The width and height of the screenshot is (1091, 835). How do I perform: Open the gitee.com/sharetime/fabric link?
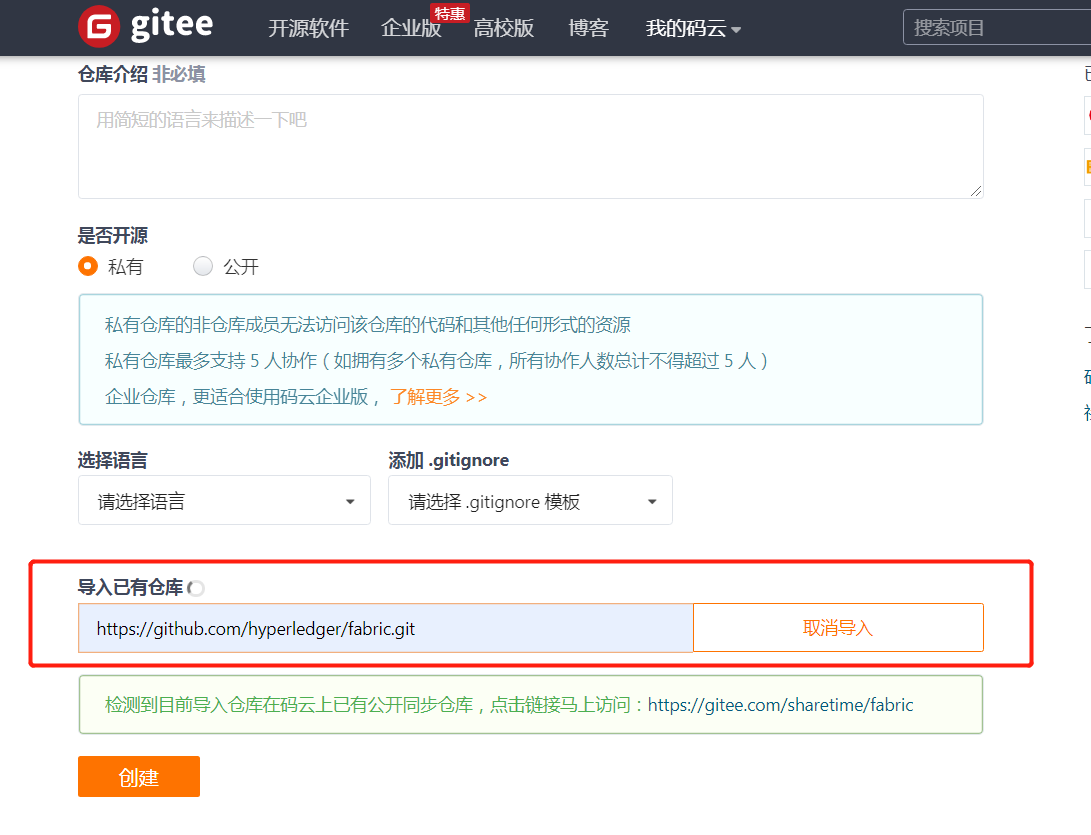780,705
